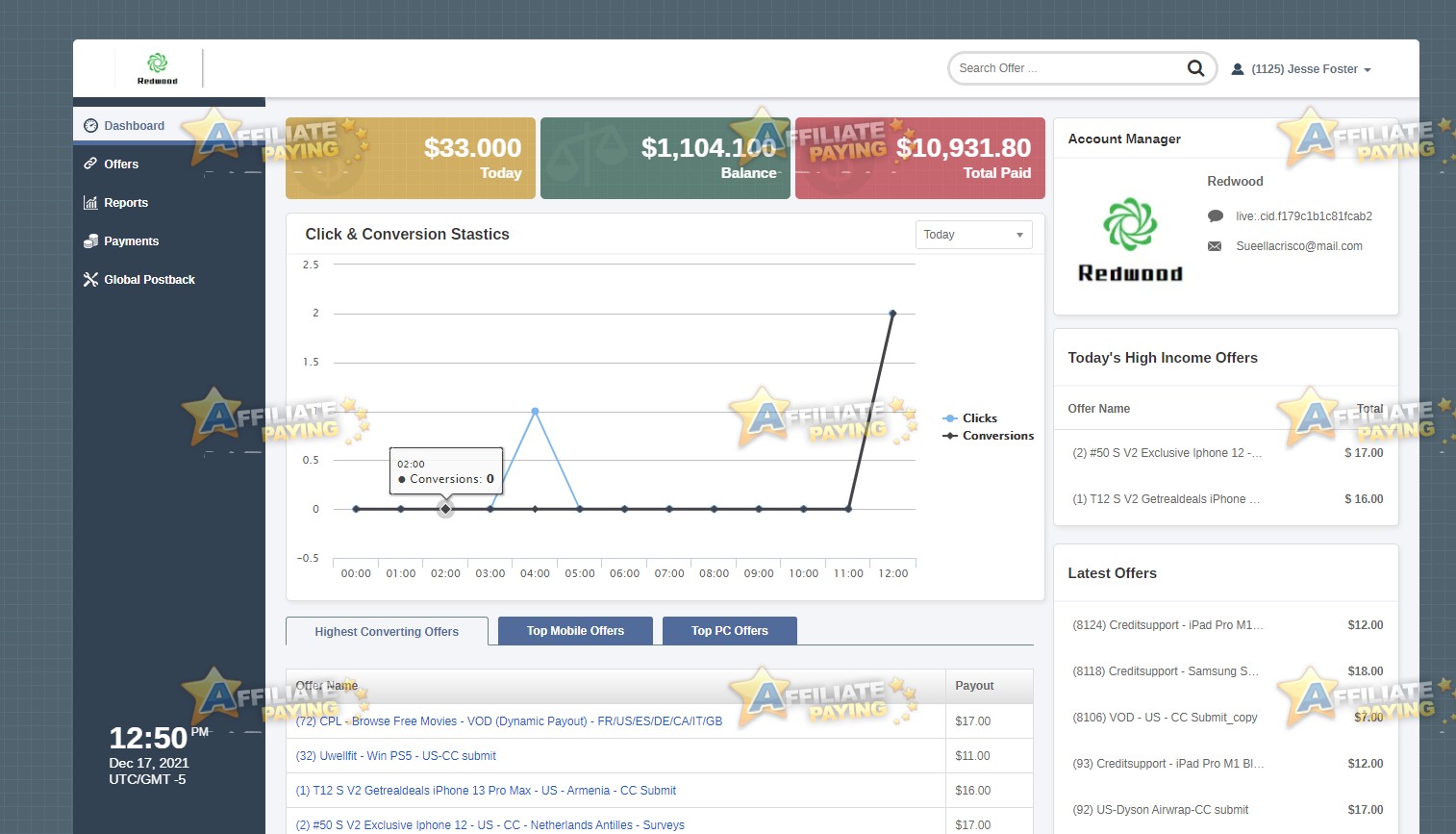Click the chat bubble icon for Skype contact
Screen dimensions: 1456x834
(1216, 216)
